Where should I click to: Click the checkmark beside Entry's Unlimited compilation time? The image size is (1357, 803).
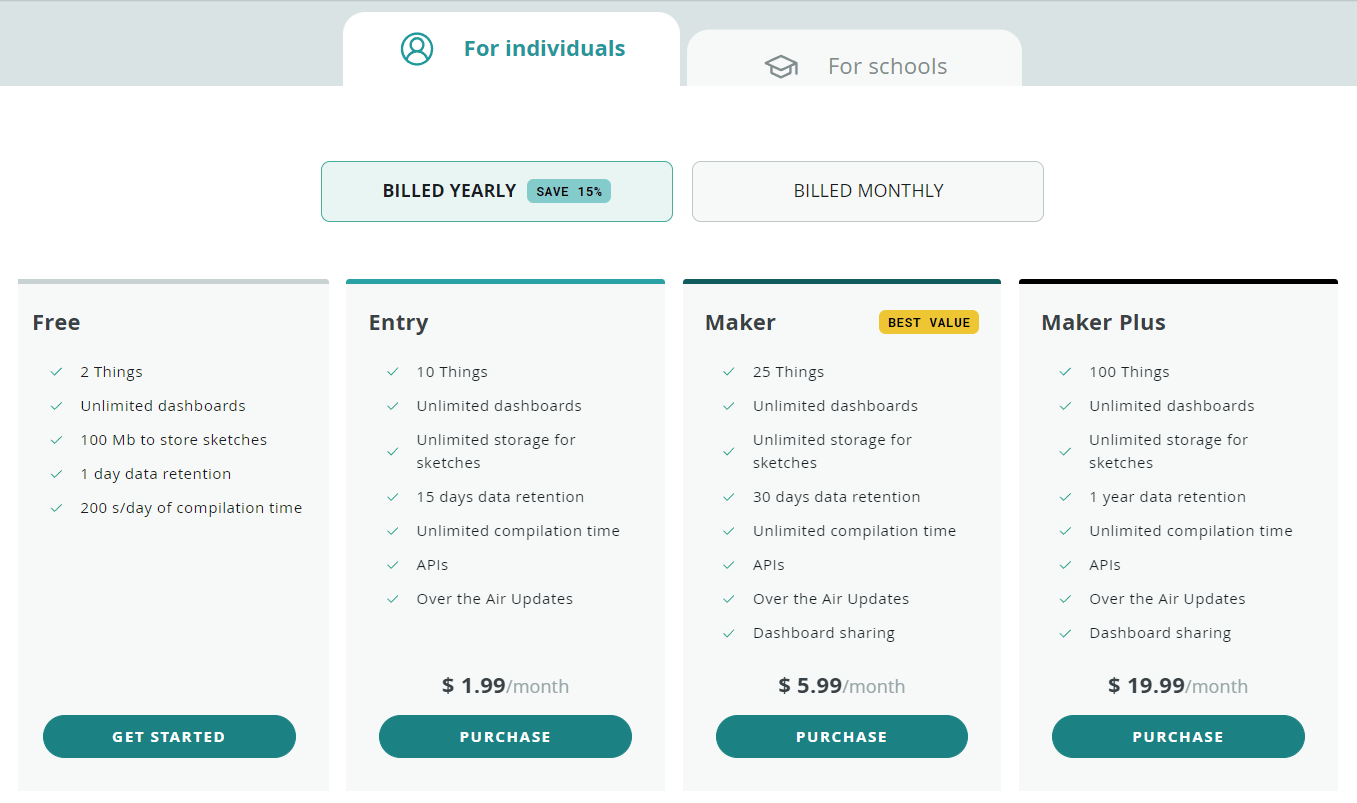click(x=393, y=531)
